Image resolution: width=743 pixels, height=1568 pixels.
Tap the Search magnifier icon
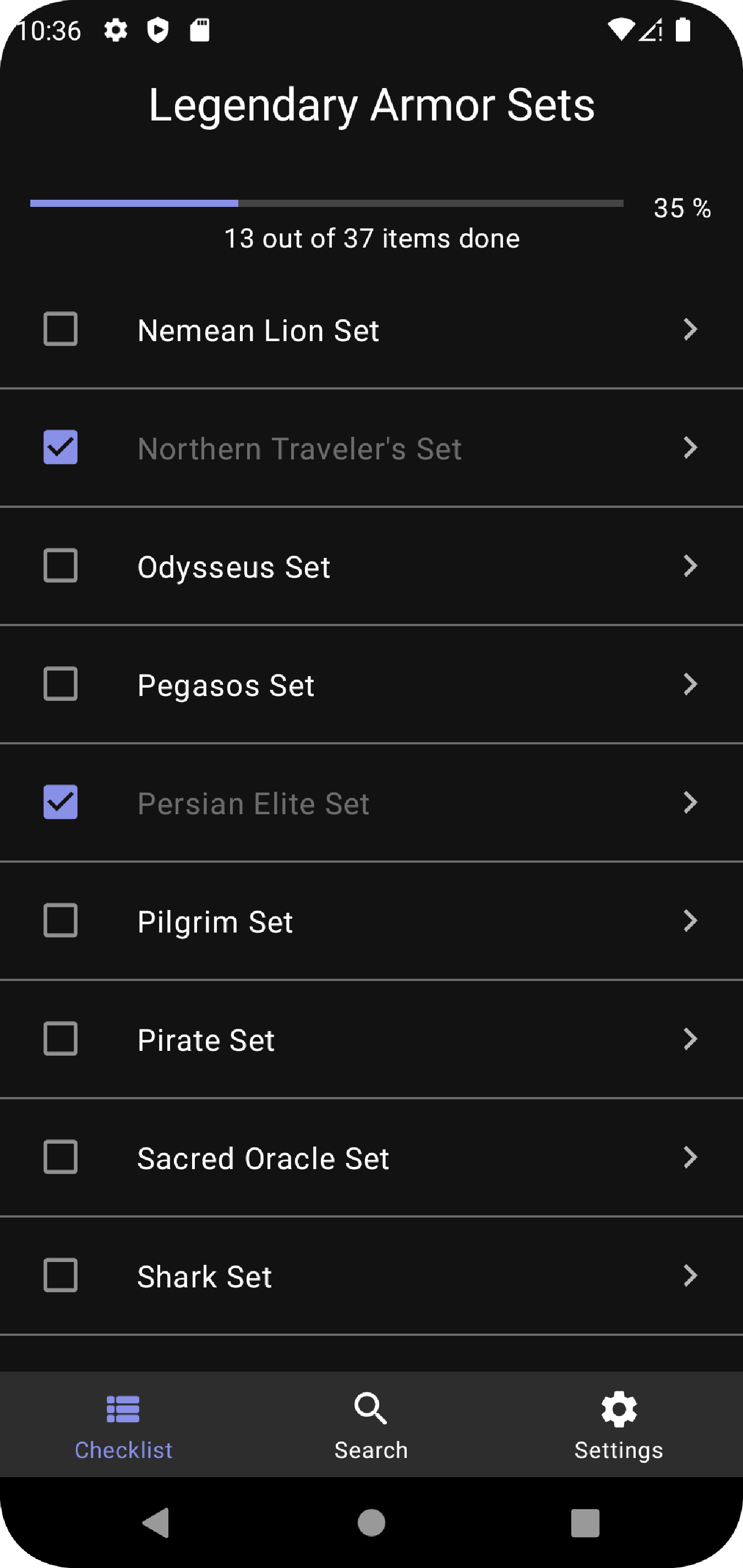tap(371, 1408)
